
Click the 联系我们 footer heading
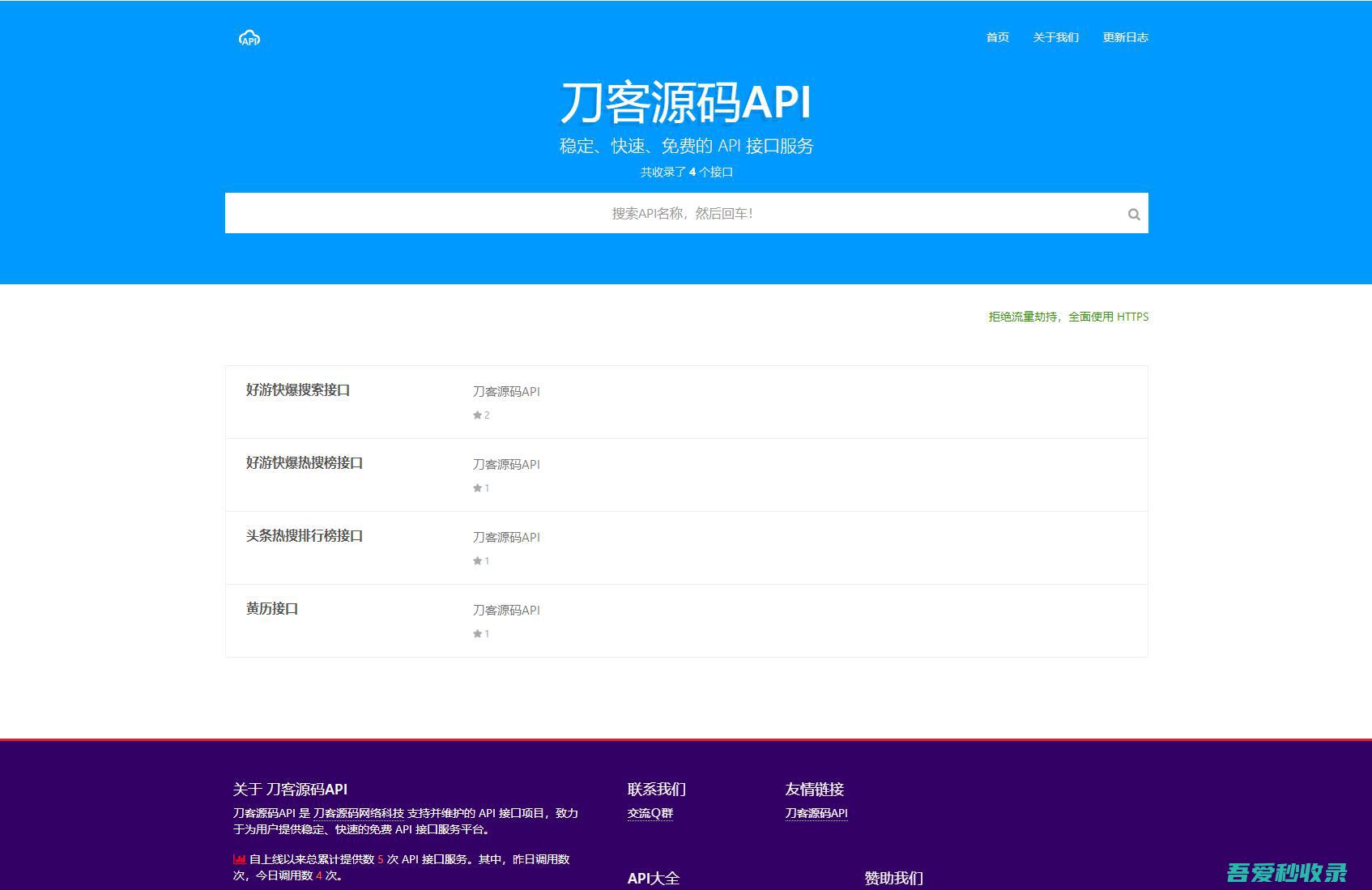click(x=657, y=789)
